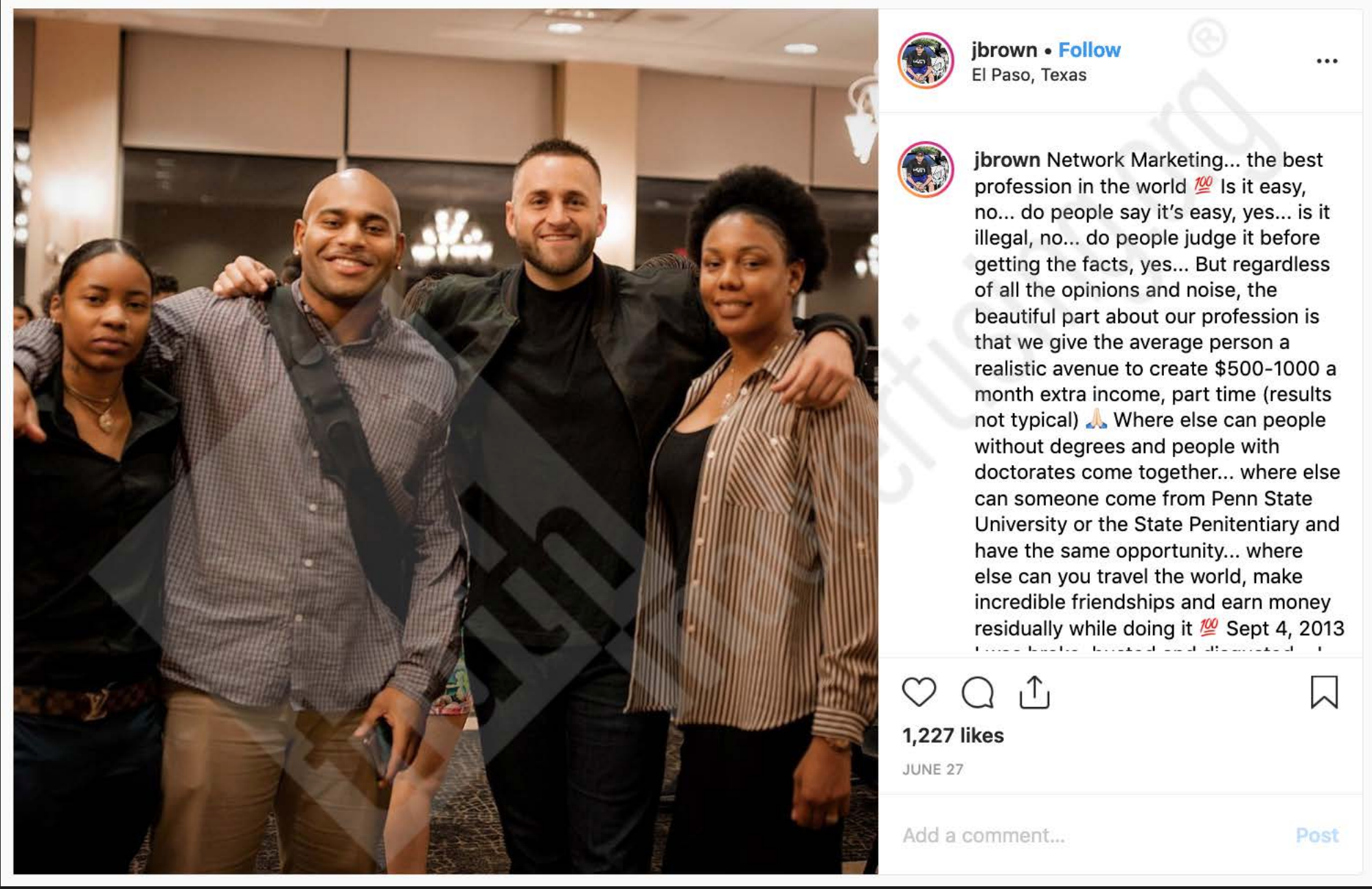Open the jbrown username in the header

(x=1004, y=50)
